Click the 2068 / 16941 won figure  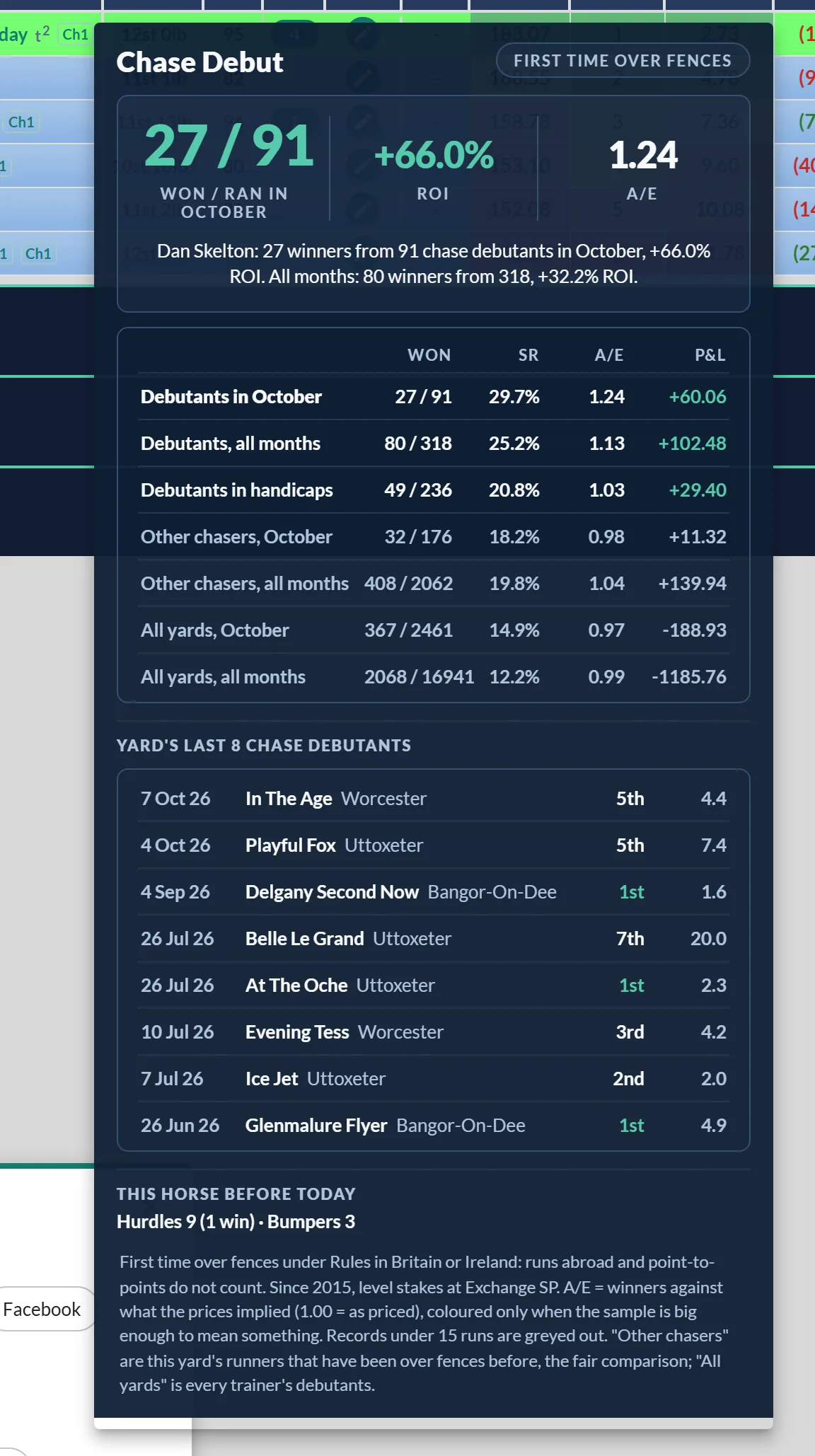point(420,677)
